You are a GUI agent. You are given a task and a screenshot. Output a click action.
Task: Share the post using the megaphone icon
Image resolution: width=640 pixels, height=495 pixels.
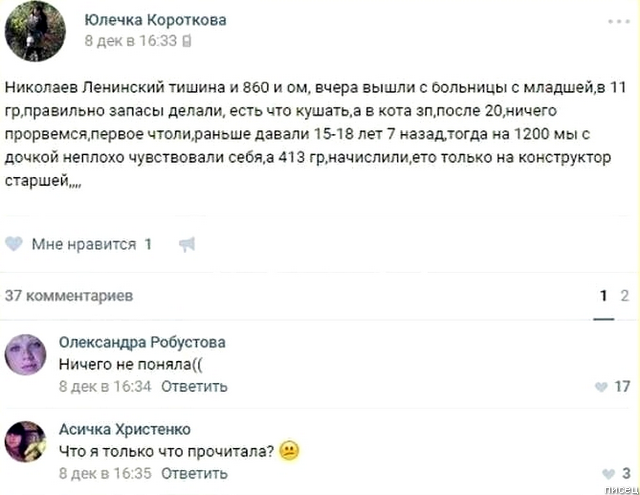click(186, 244)
